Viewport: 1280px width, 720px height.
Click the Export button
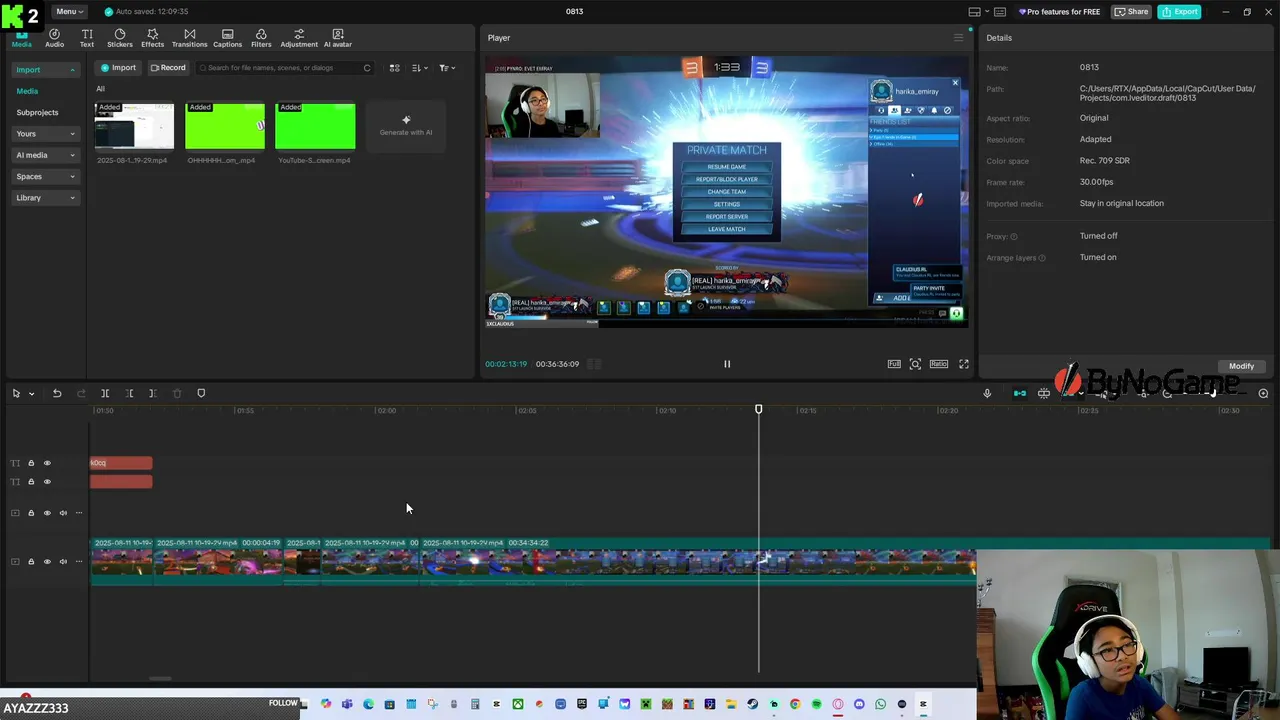[1180, 12]
